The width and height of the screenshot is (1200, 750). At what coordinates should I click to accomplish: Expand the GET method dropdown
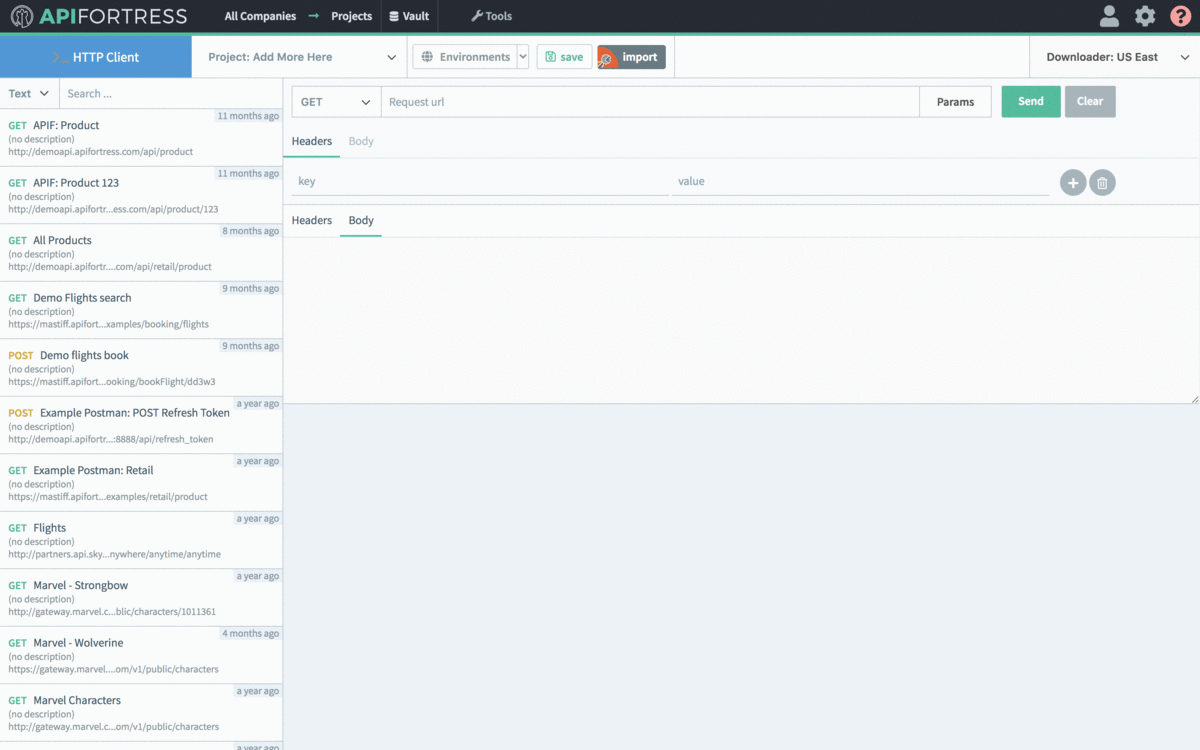point(336,102)
